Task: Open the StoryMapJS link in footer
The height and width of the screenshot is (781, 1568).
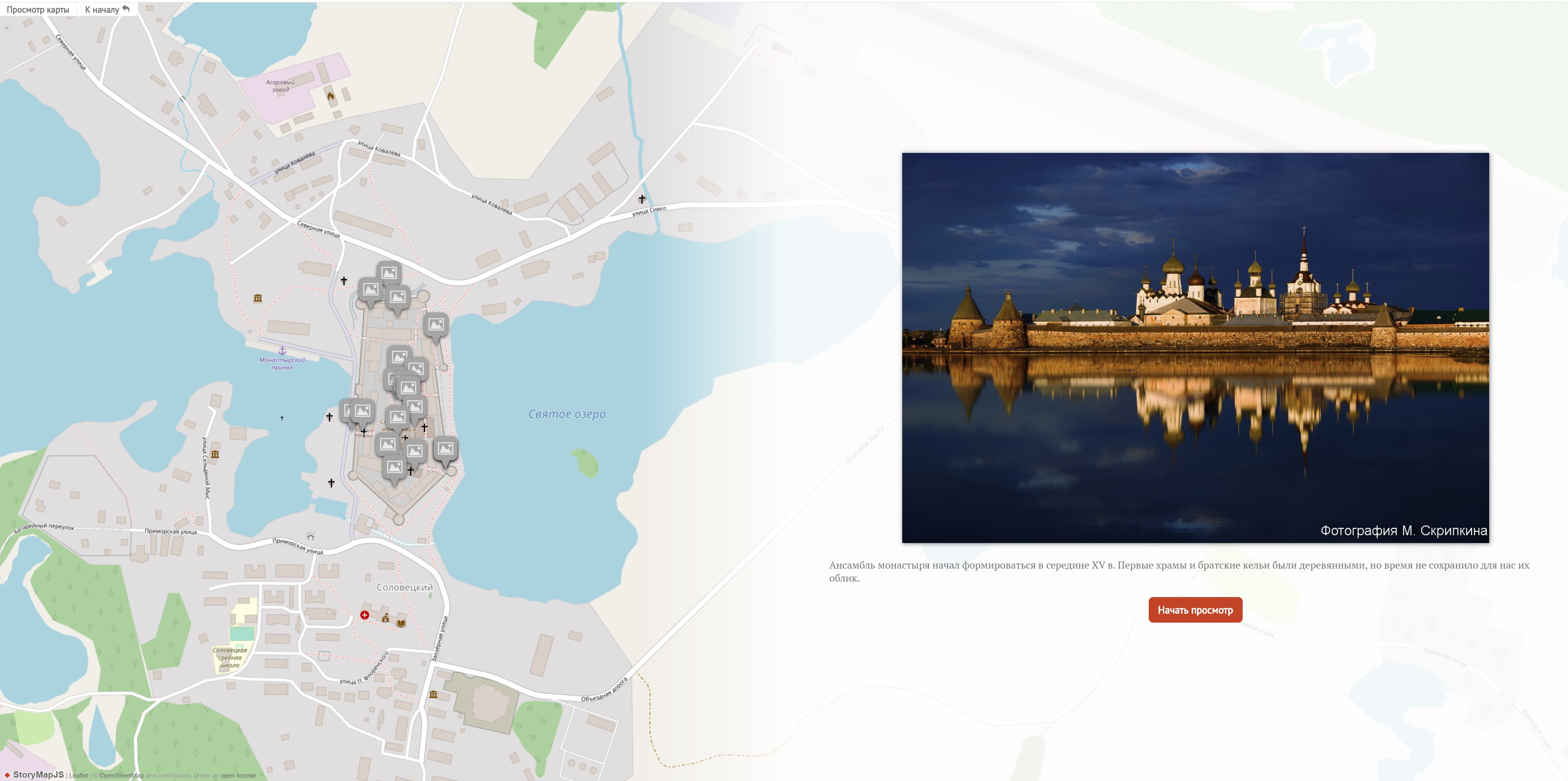Action: pyautogui.click(x=34, y=774)
